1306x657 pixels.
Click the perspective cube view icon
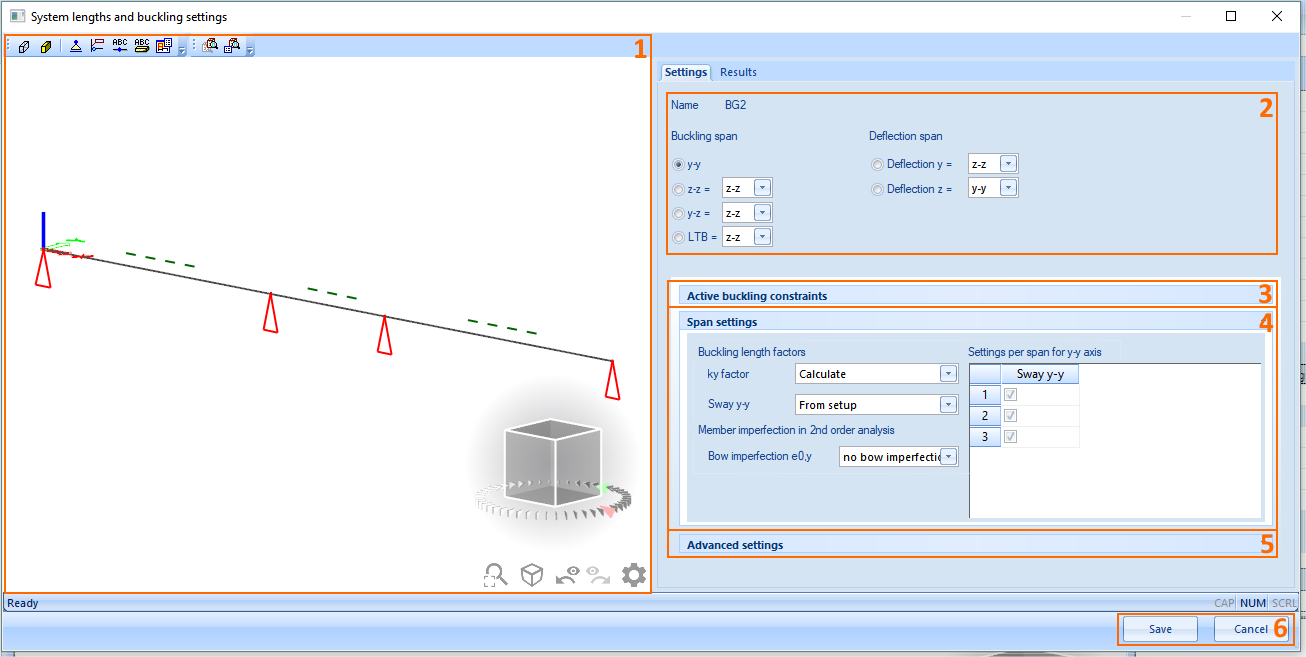(532, 575)
